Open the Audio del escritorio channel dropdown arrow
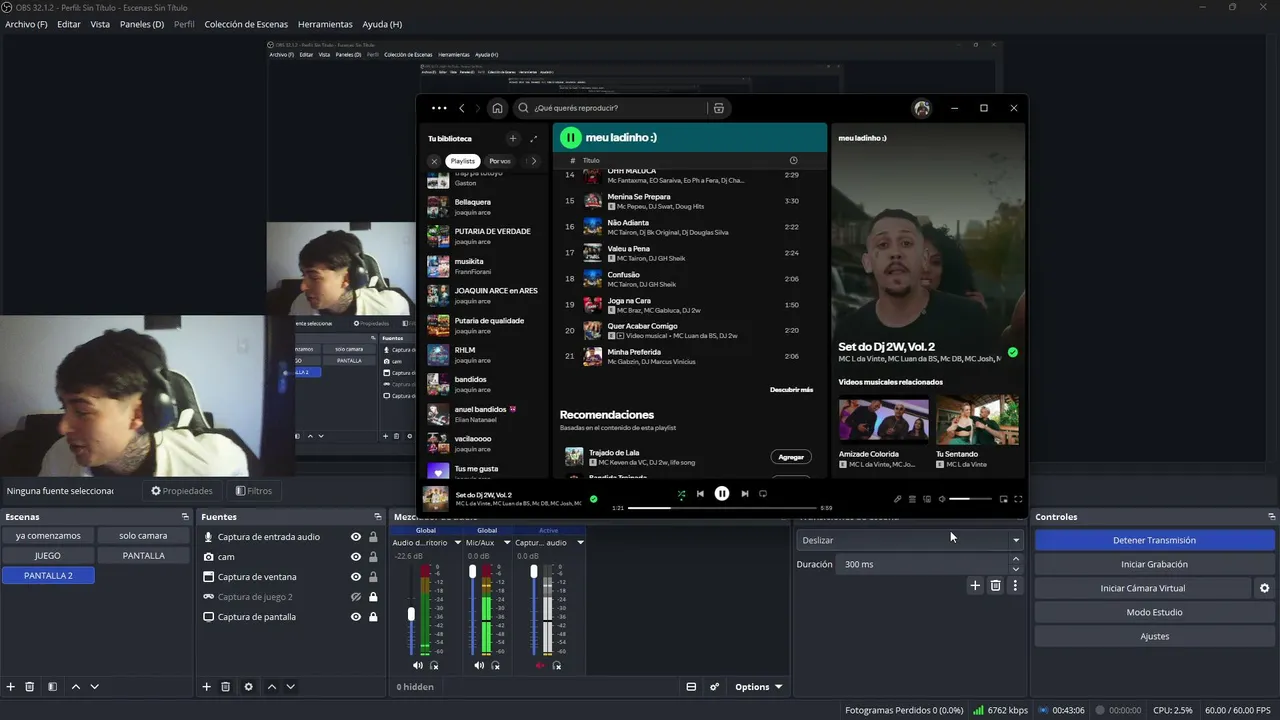The width and height of the screenshot is (1280, 720). [x=458, y=543]
